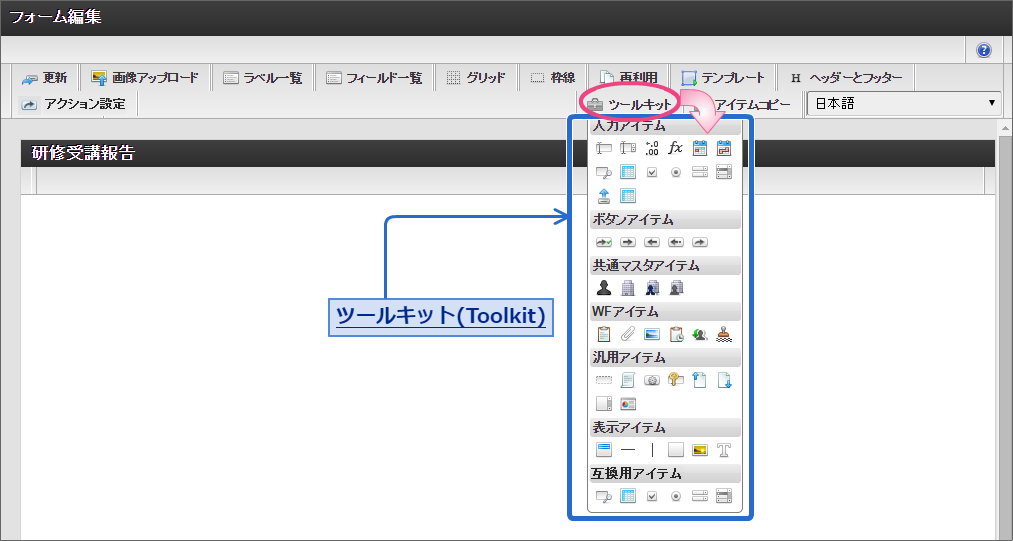Select the checkbox item in 入力アイテム

[652, 172]
